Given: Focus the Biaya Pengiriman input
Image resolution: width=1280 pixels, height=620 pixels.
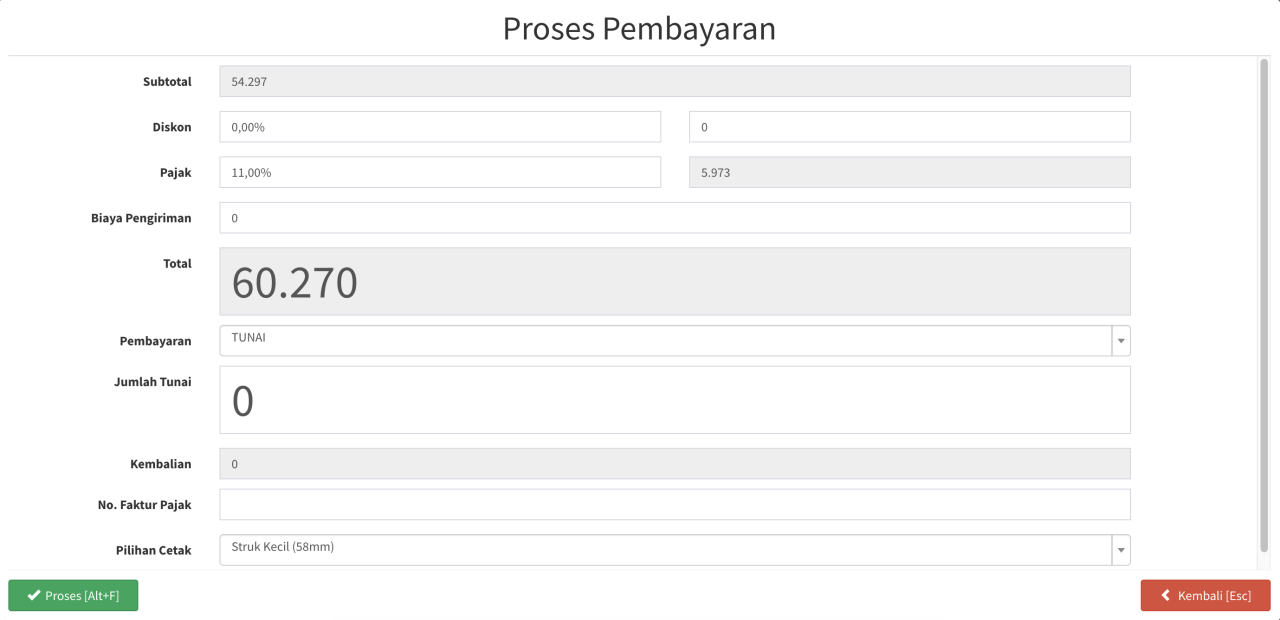Looking at the screenshot, I should click(x=675, y=218).
